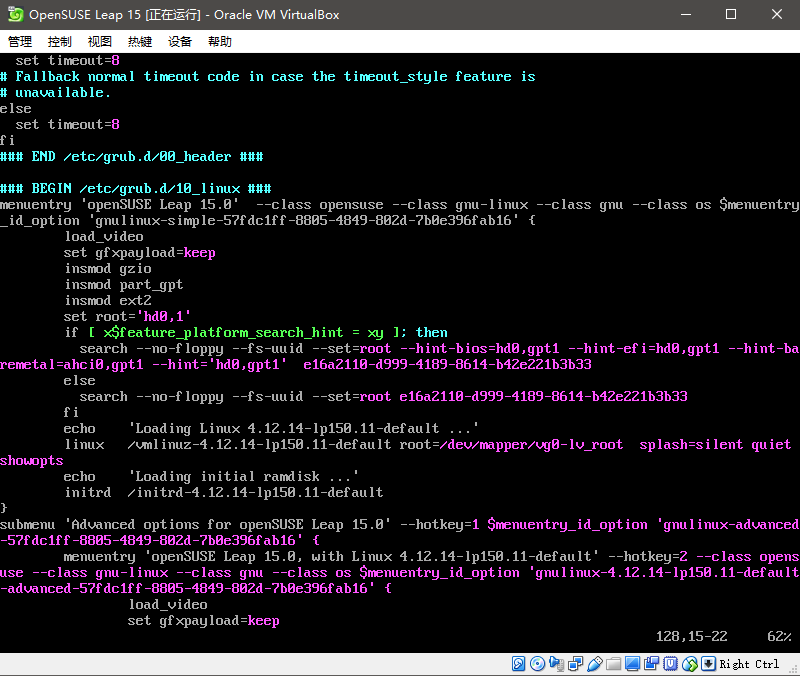Click the cursor position '128,15-22' indicator
This screenshot has width=800, height=676.
691,636
